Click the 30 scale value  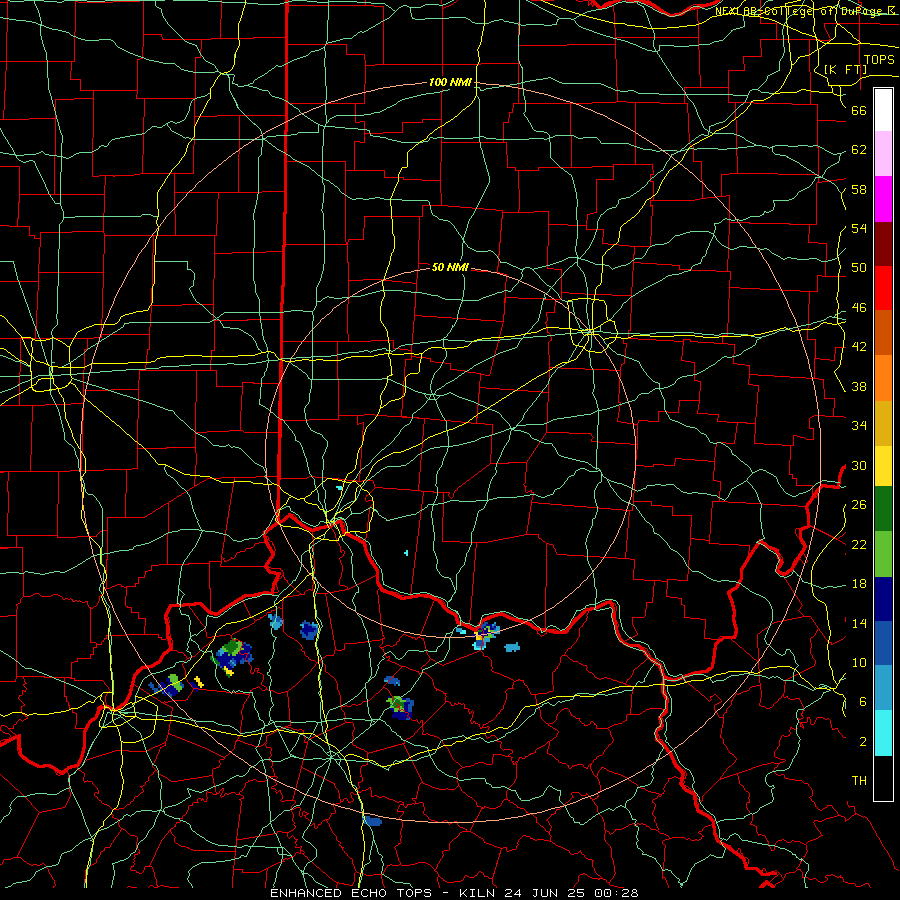click(859, 465)
